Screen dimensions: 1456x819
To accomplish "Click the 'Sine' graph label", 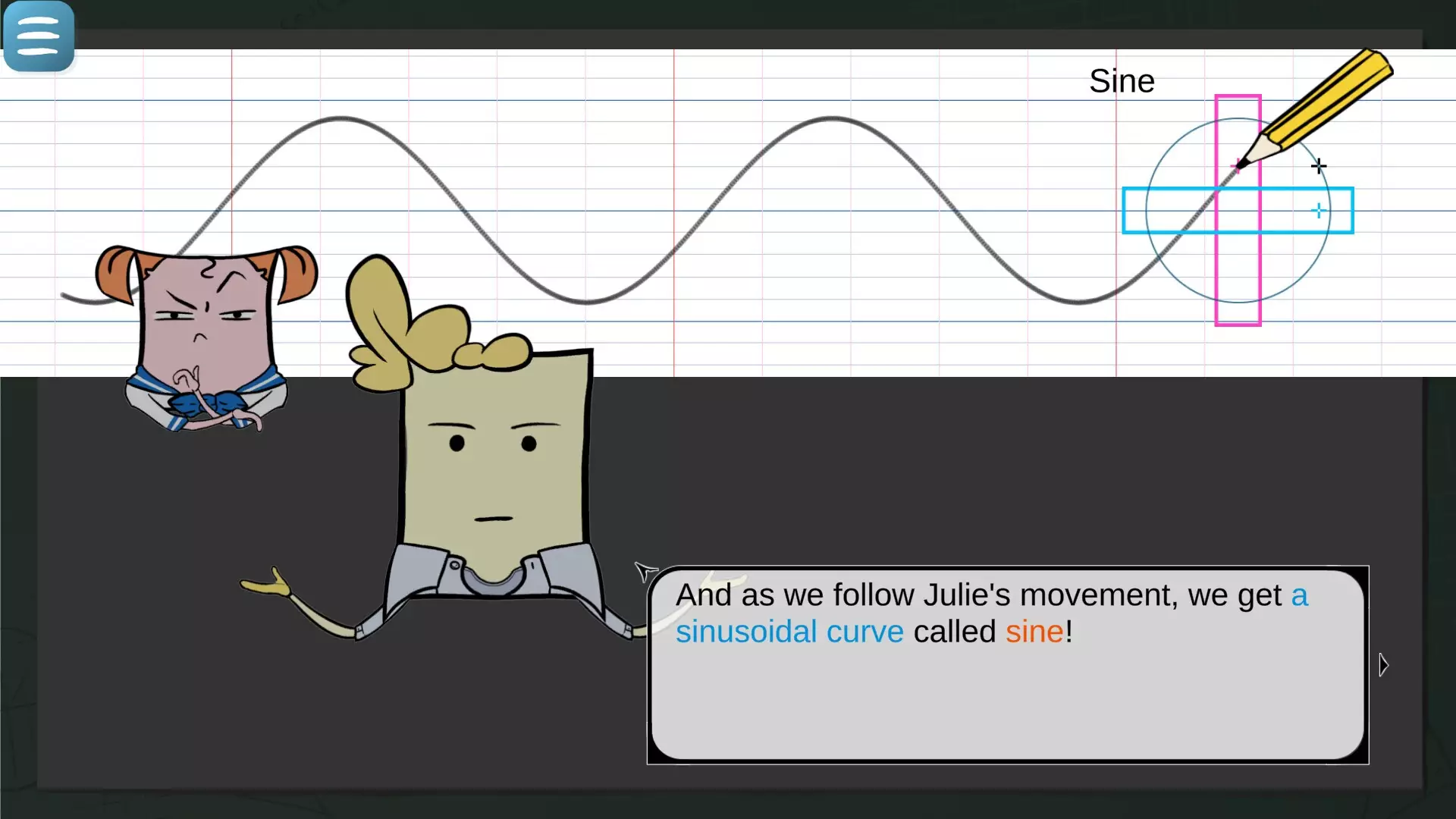I will tap(1122, 81).
